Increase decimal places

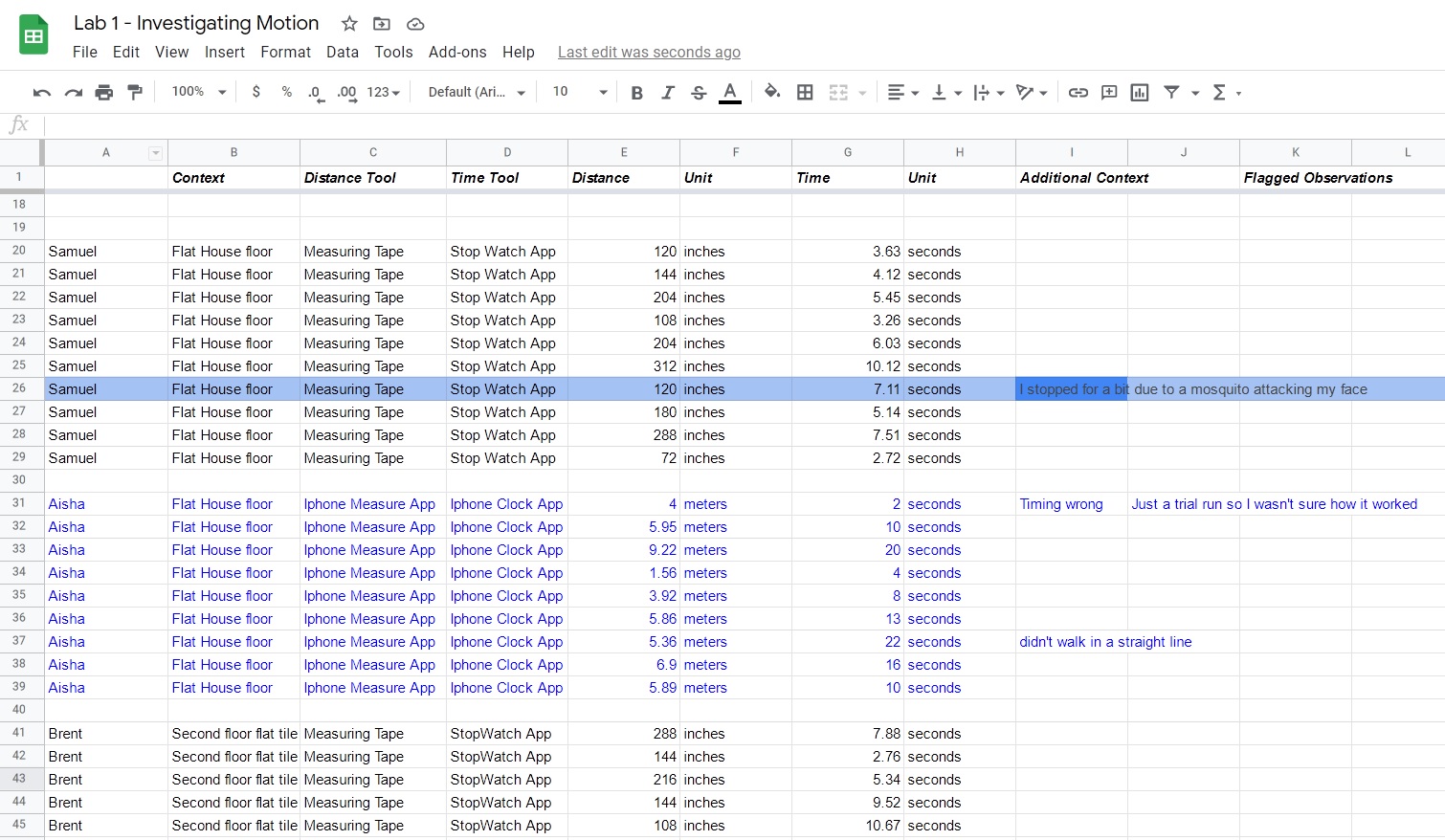click(346, 93)
